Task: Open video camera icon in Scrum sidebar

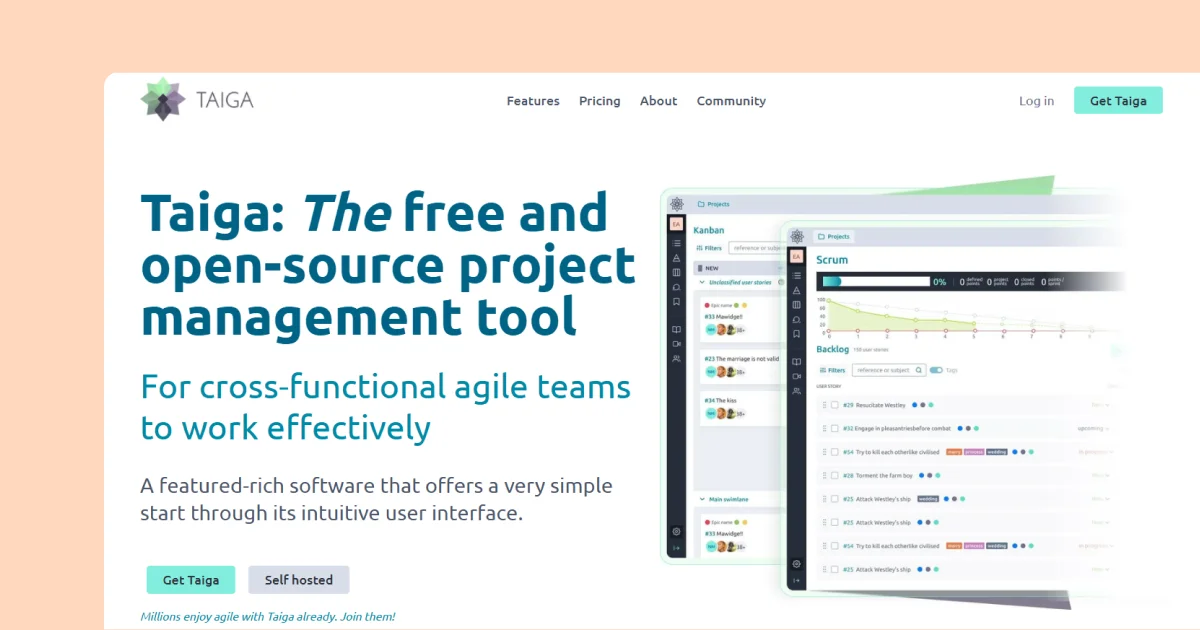Action: [796, 376]
